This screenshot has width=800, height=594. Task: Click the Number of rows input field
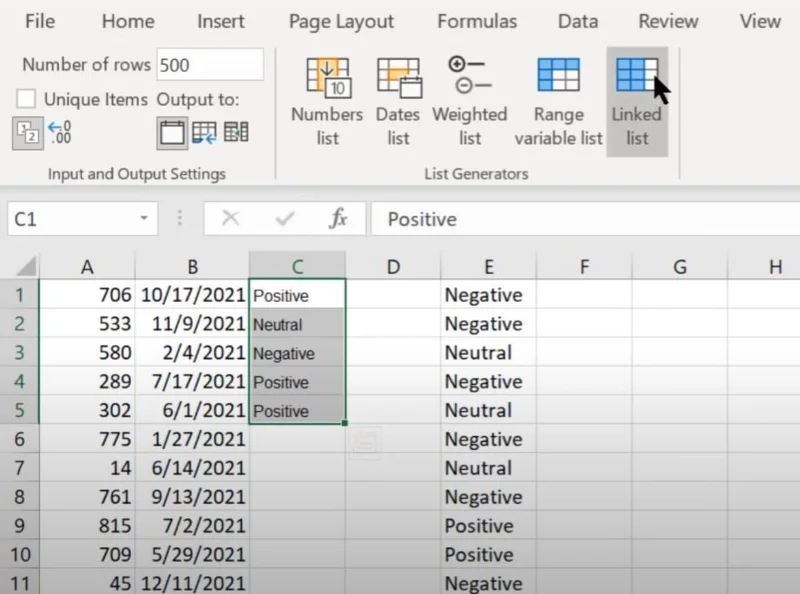pyautogui.click(x=210, y=64)
